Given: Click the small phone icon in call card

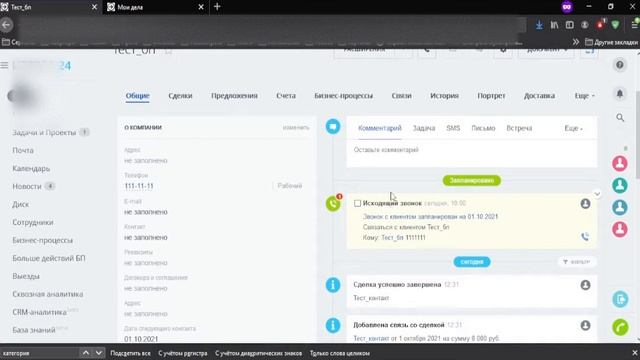Looking at the screenshot, I should (x=585, y=237).
